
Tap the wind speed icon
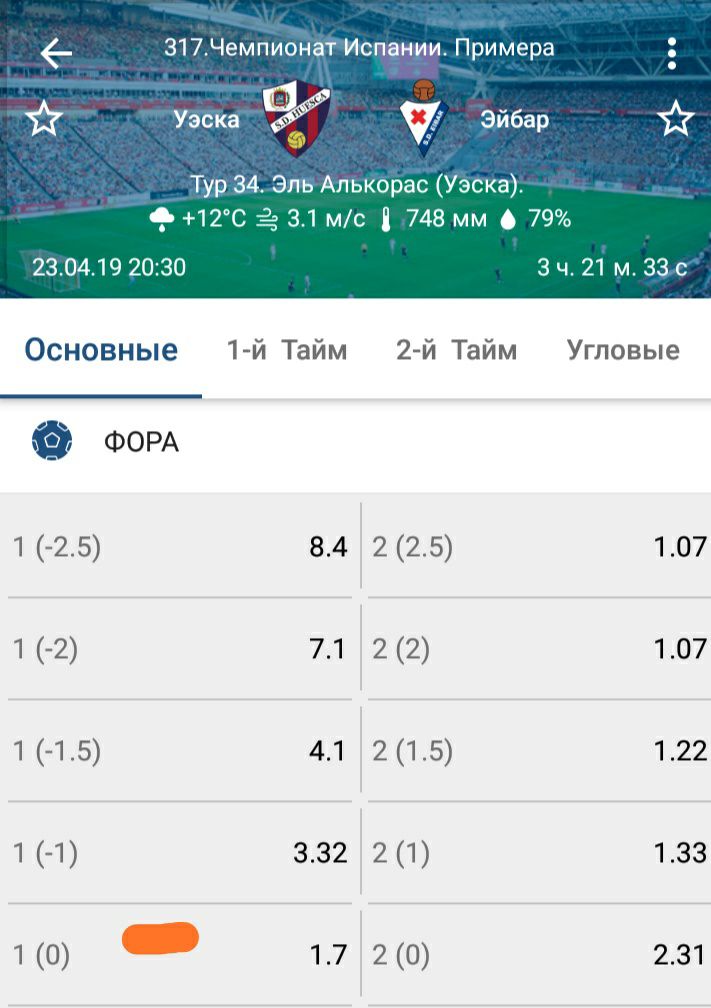pos(268,220)
